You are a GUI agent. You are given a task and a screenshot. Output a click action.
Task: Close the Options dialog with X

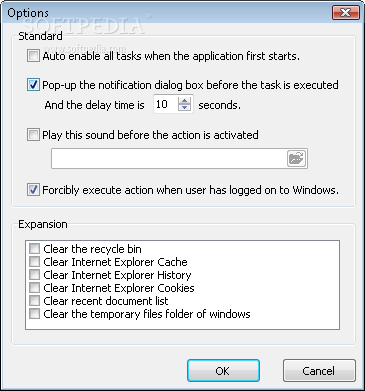coord(345,13)
